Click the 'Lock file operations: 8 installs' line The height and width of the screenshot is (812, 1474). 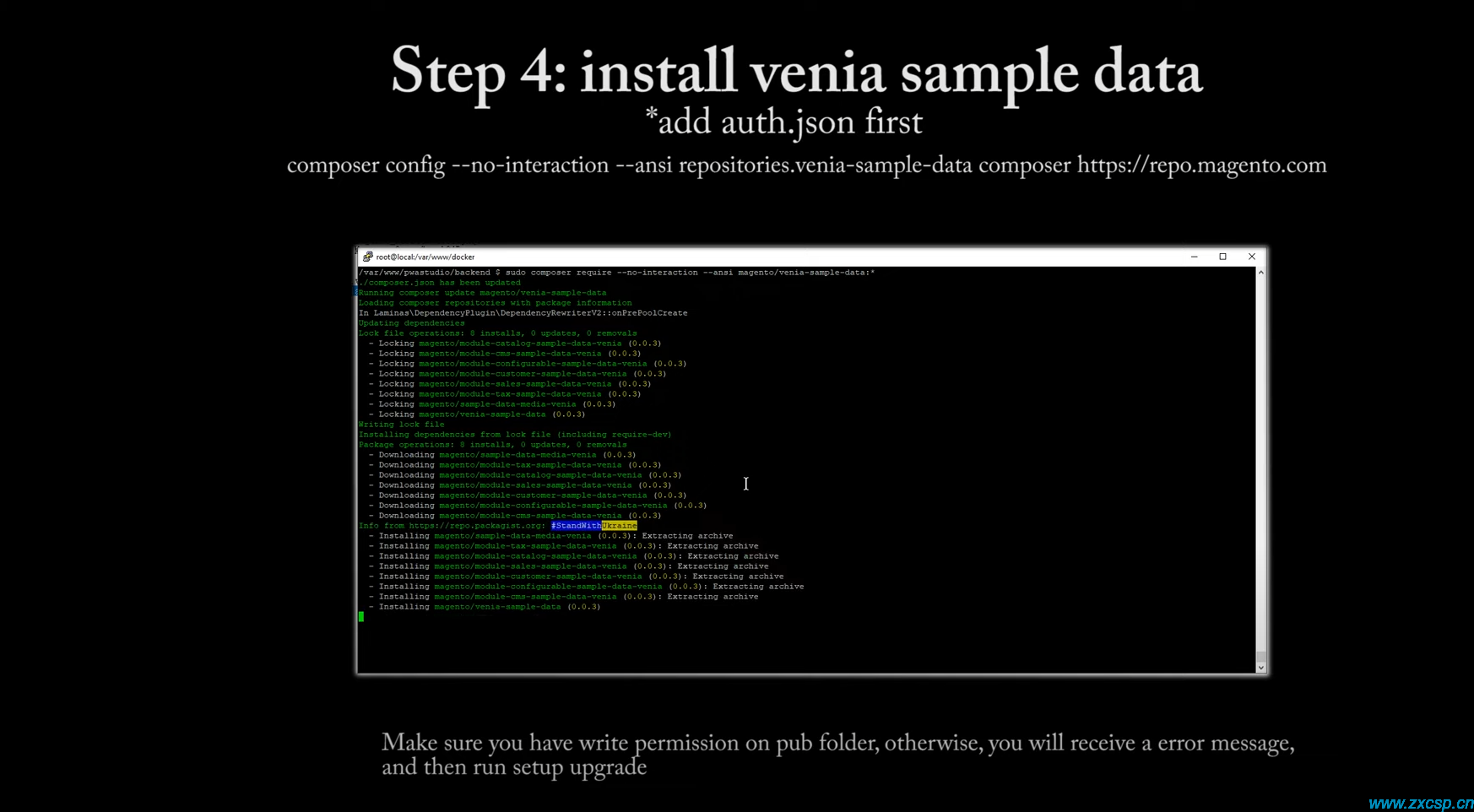pyautogui.click(x=497, y=333)
